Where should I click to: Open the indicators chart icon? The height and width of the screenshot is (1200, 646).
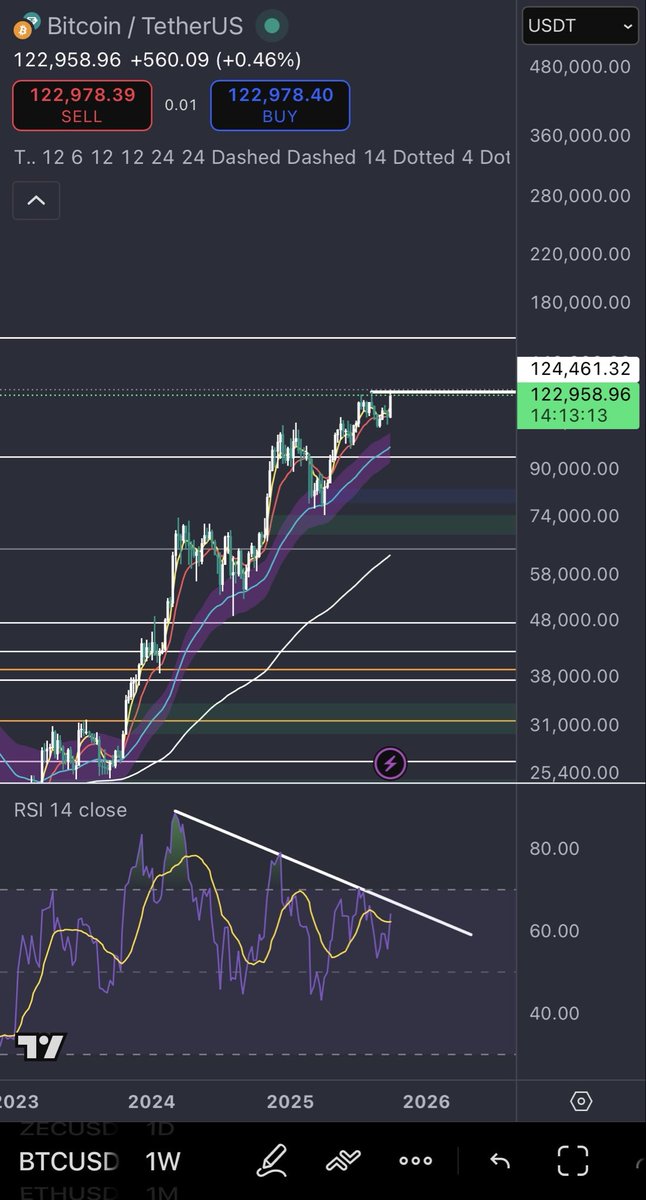click(x=343, y=1161)
